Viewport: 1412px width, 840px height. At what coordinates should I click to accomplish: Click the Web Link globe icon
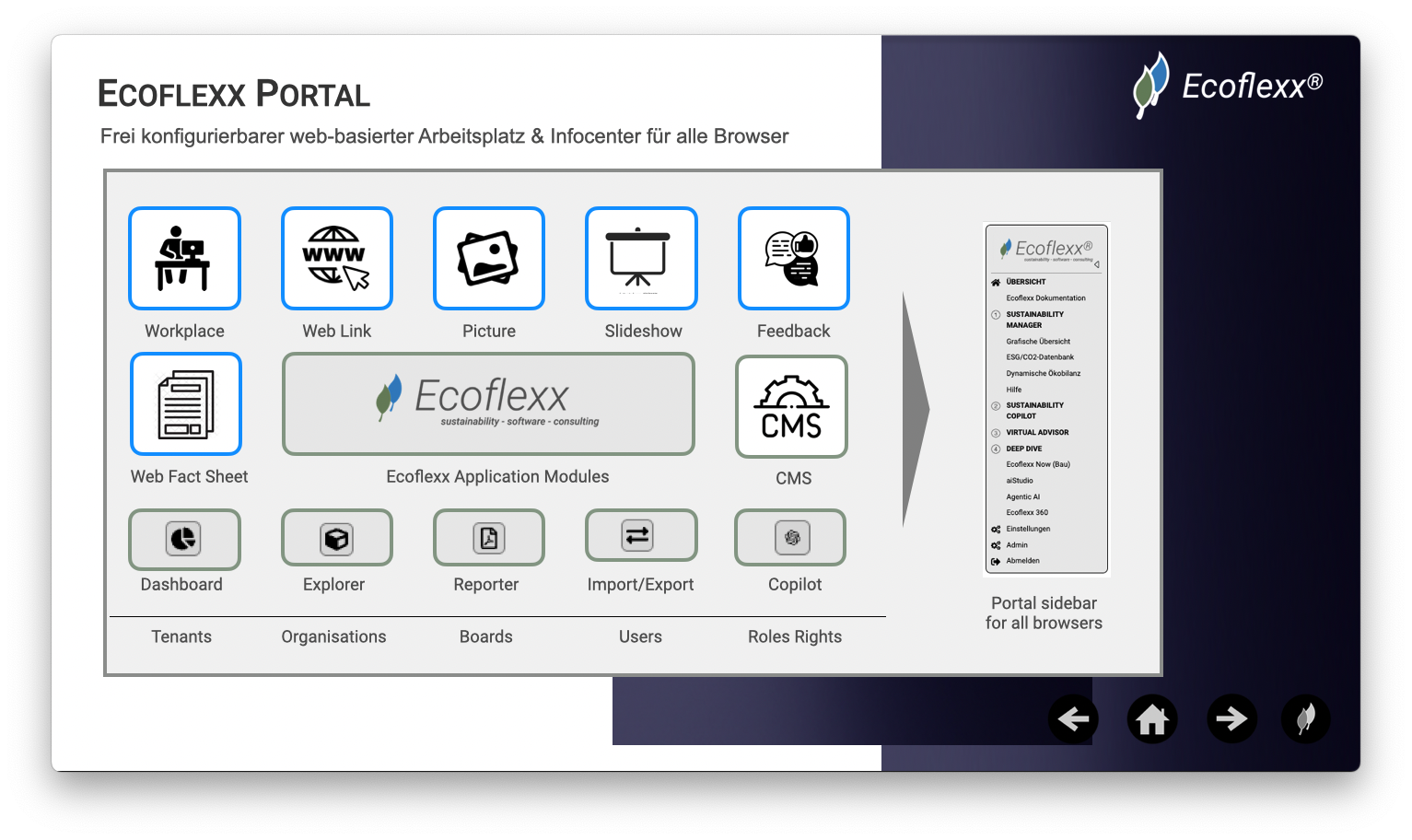coord(337,258)
